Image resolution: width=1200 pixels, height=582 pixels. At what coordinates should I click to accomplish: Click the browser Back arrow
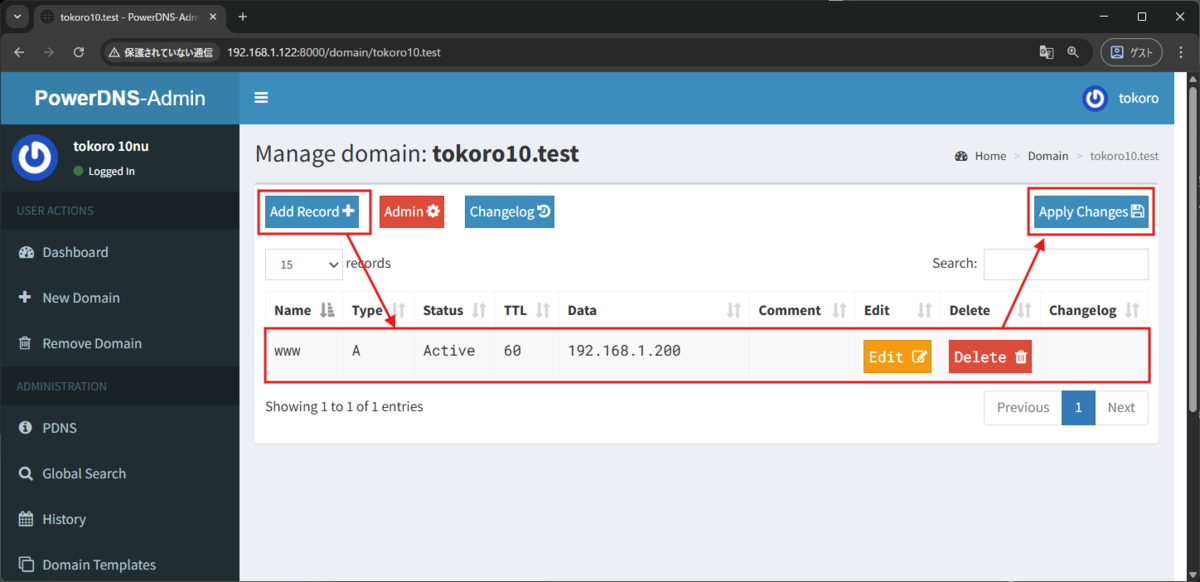[20, 52]
